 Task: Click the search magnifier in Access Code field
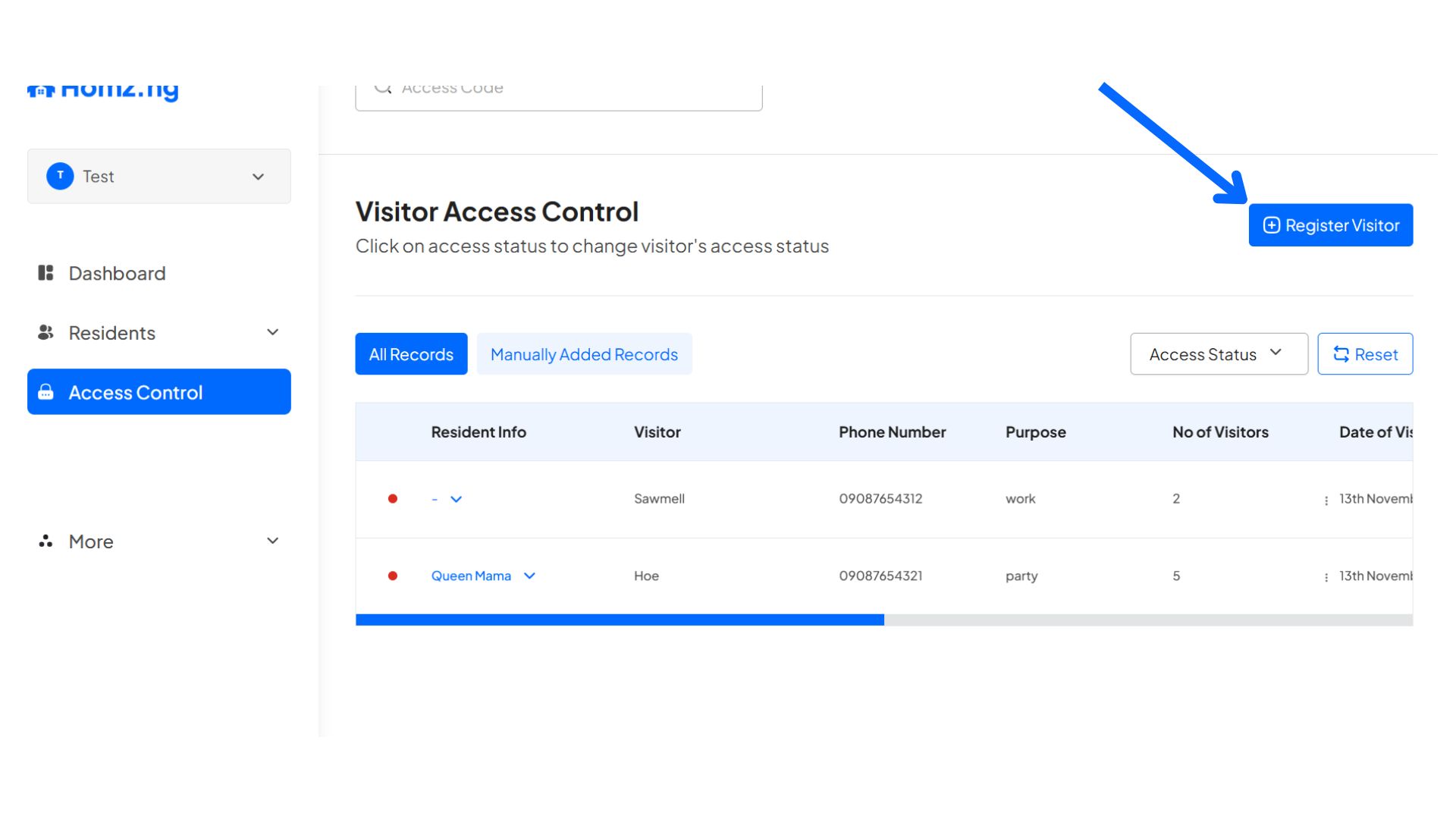[x=383, y=87]
